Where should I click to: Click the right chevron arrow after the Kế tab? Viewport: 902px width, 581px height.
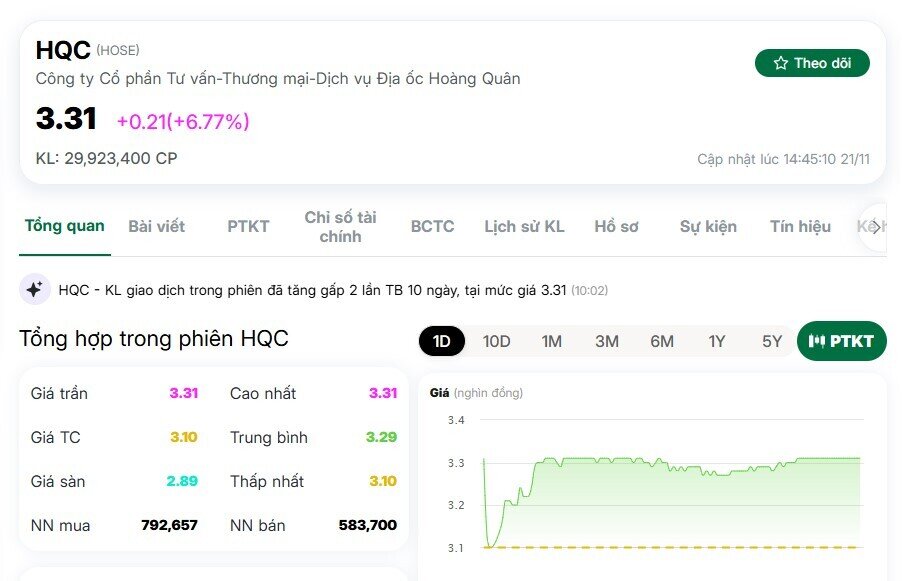coord(875,227)
